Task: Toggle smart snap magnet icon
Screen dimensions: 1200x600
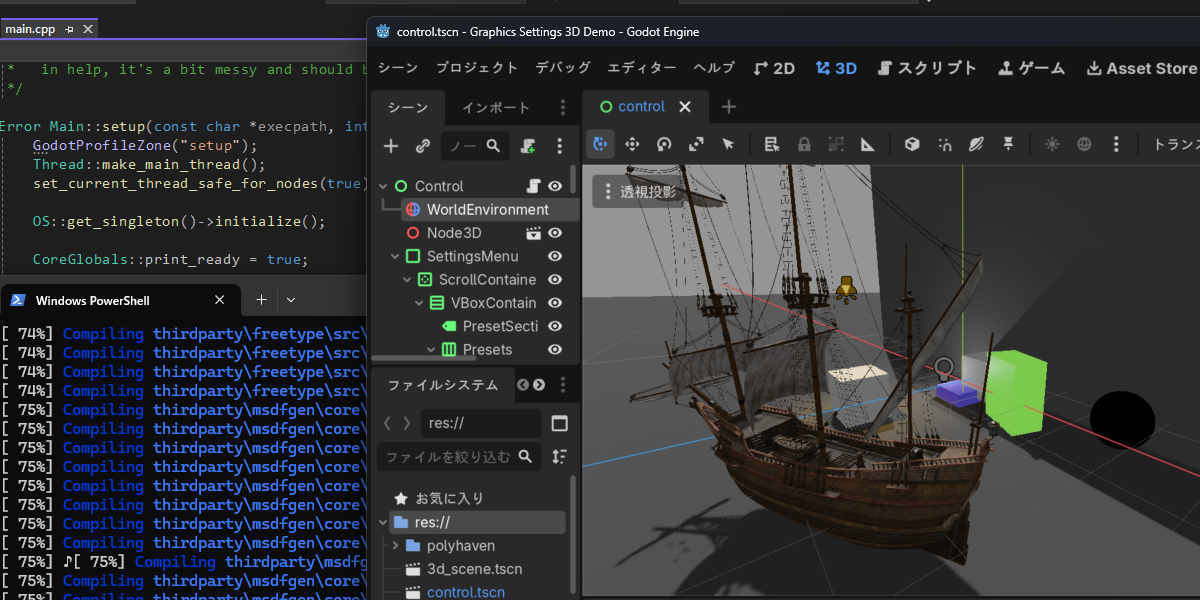Action: coord(944,144)
